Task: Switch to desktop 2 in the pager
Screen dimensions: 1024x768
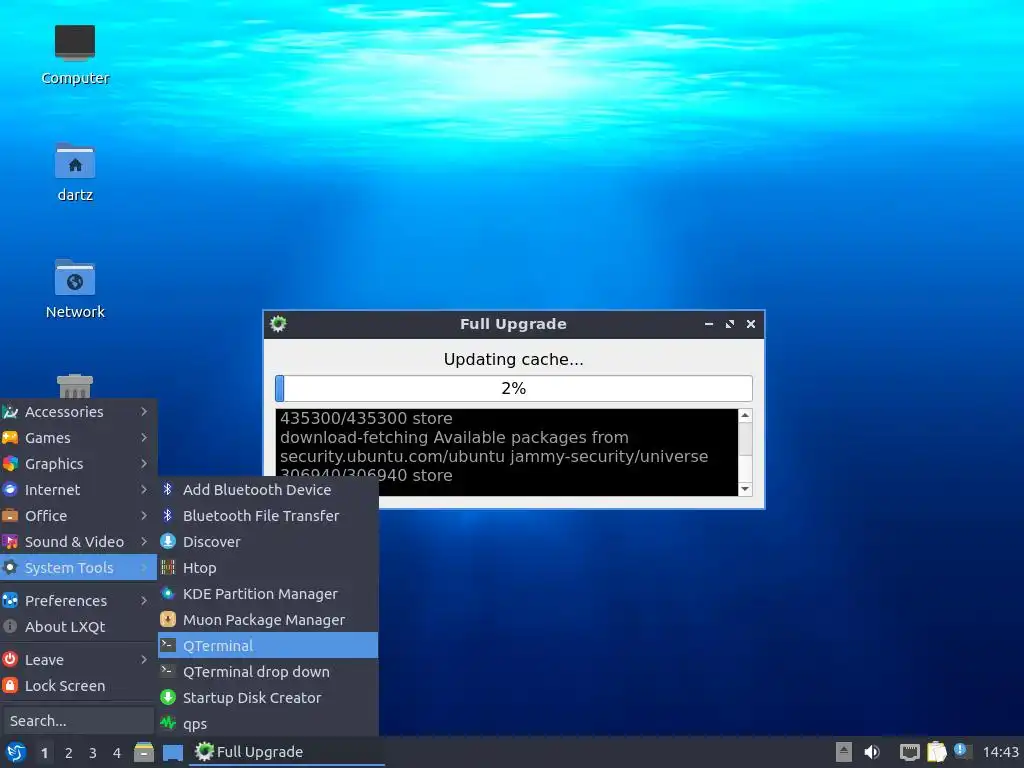Action: pos(69,753)
